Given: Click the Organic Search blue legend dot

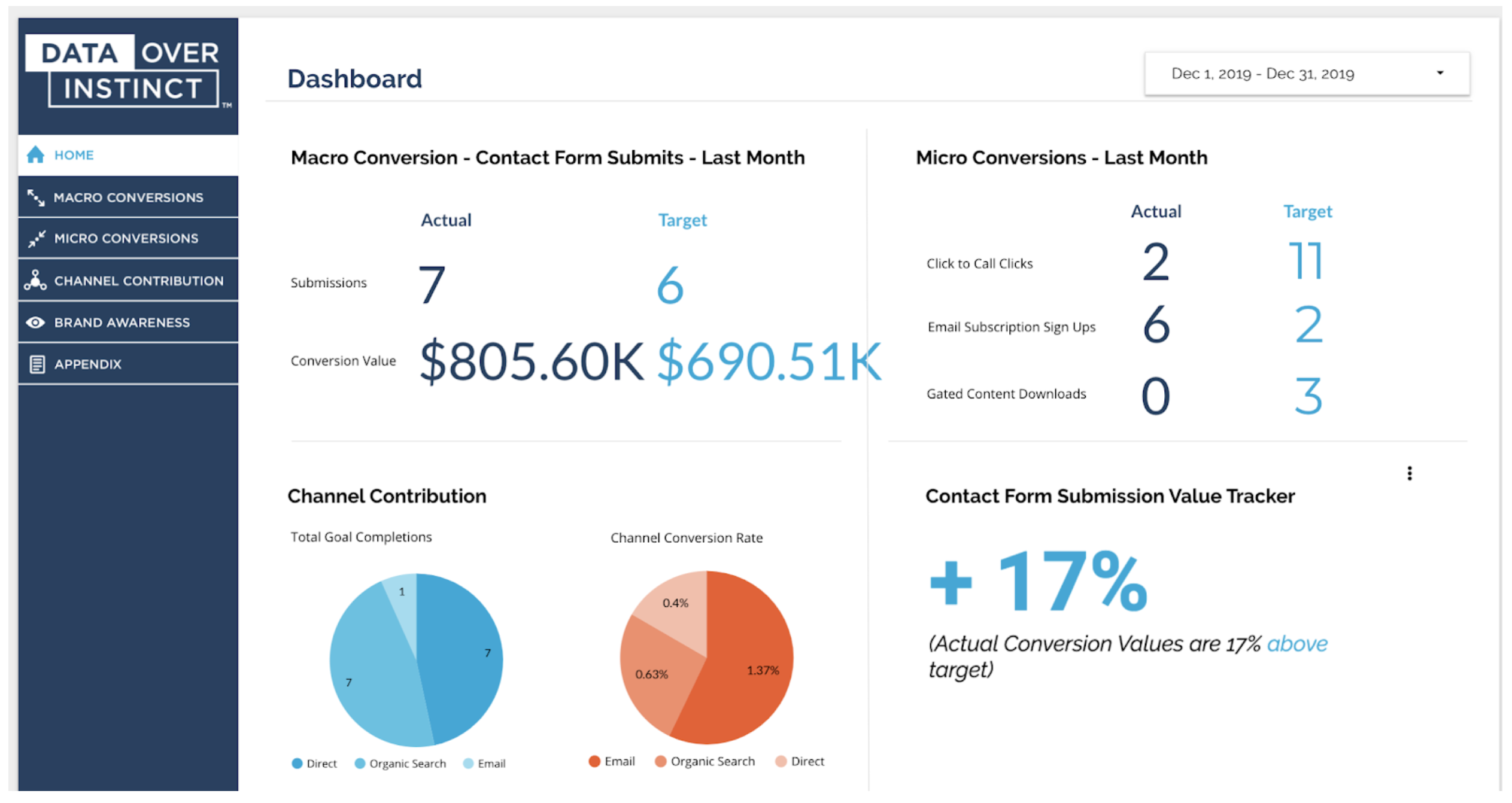Looking at the screenshot, I should (360, 764).
